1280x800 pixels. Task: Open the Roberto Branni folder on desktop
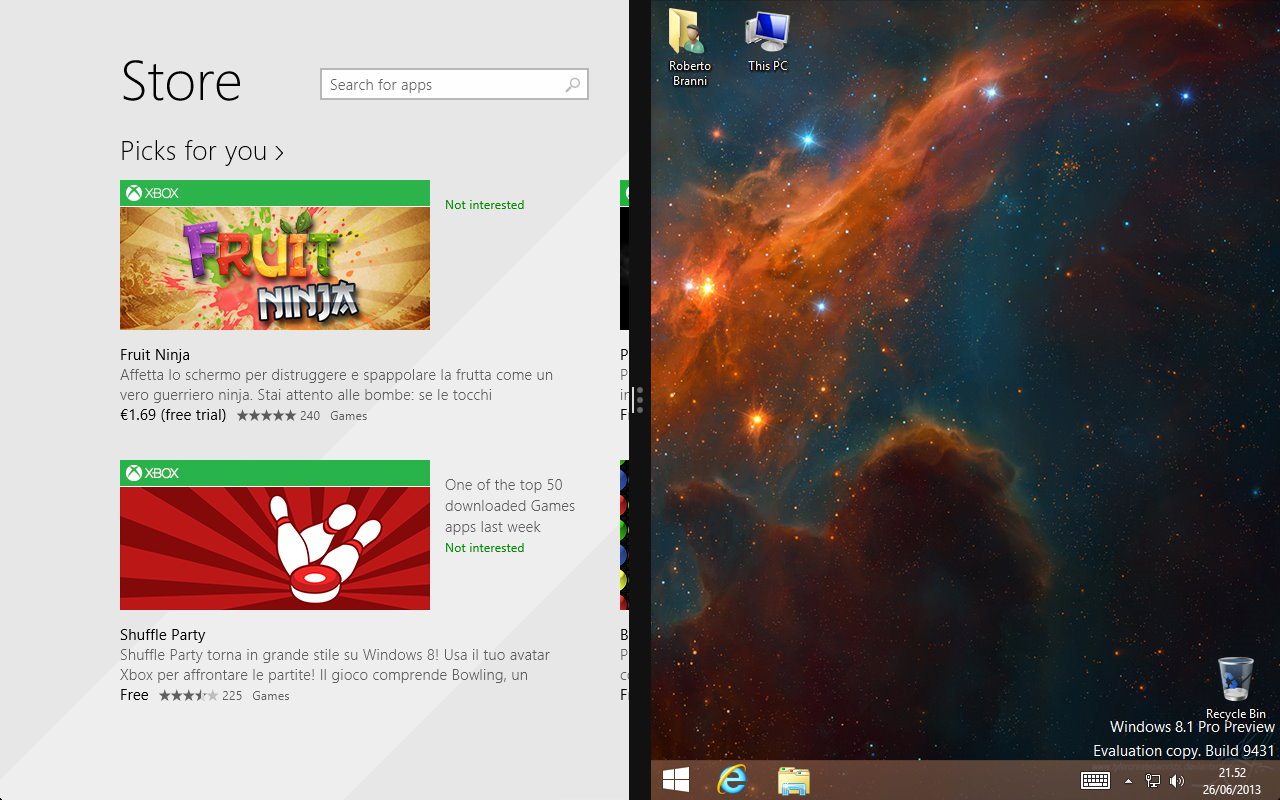(x=689, y=46)
